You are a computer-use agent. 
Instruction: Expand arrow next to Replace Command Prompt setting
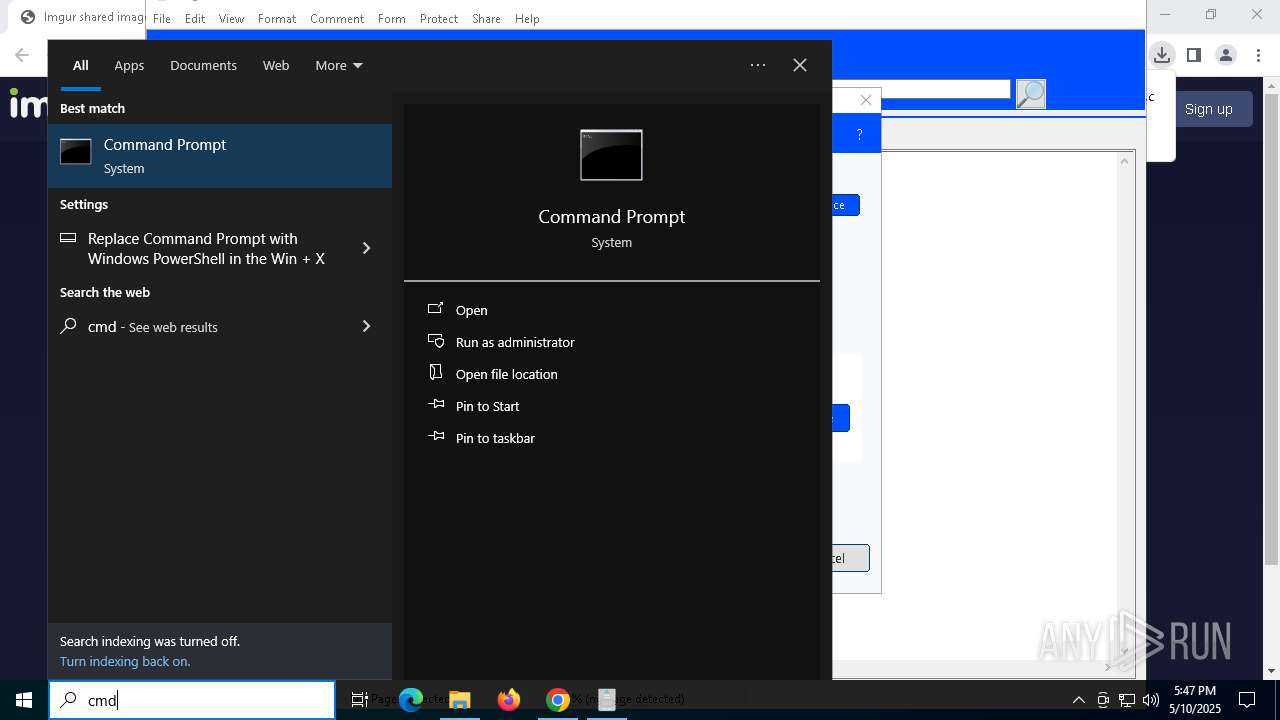pyautogui.click(x=366, y=248)
